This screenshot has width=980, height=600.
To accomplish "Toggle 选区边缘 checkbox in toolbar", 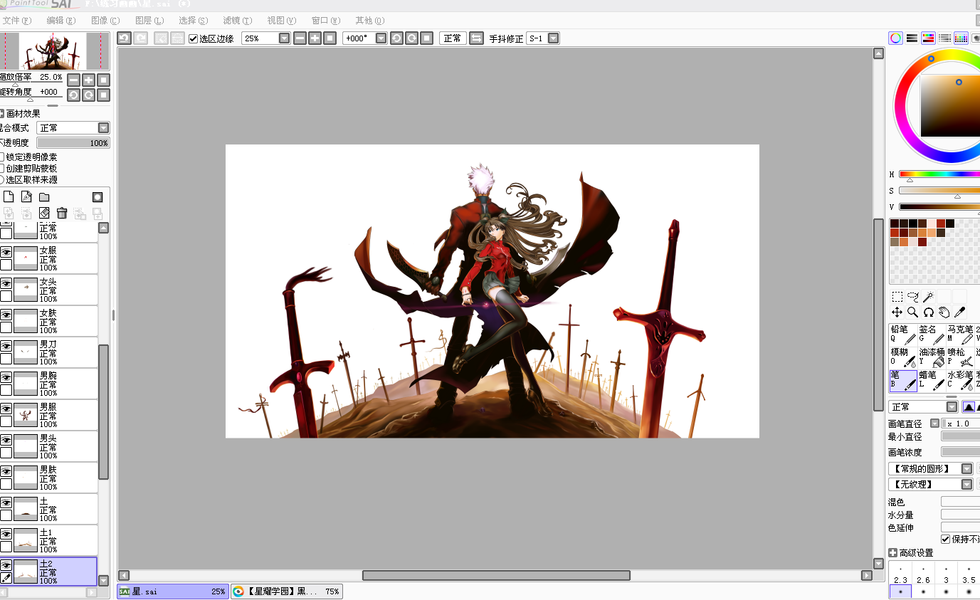I will (x=193, y=38).
